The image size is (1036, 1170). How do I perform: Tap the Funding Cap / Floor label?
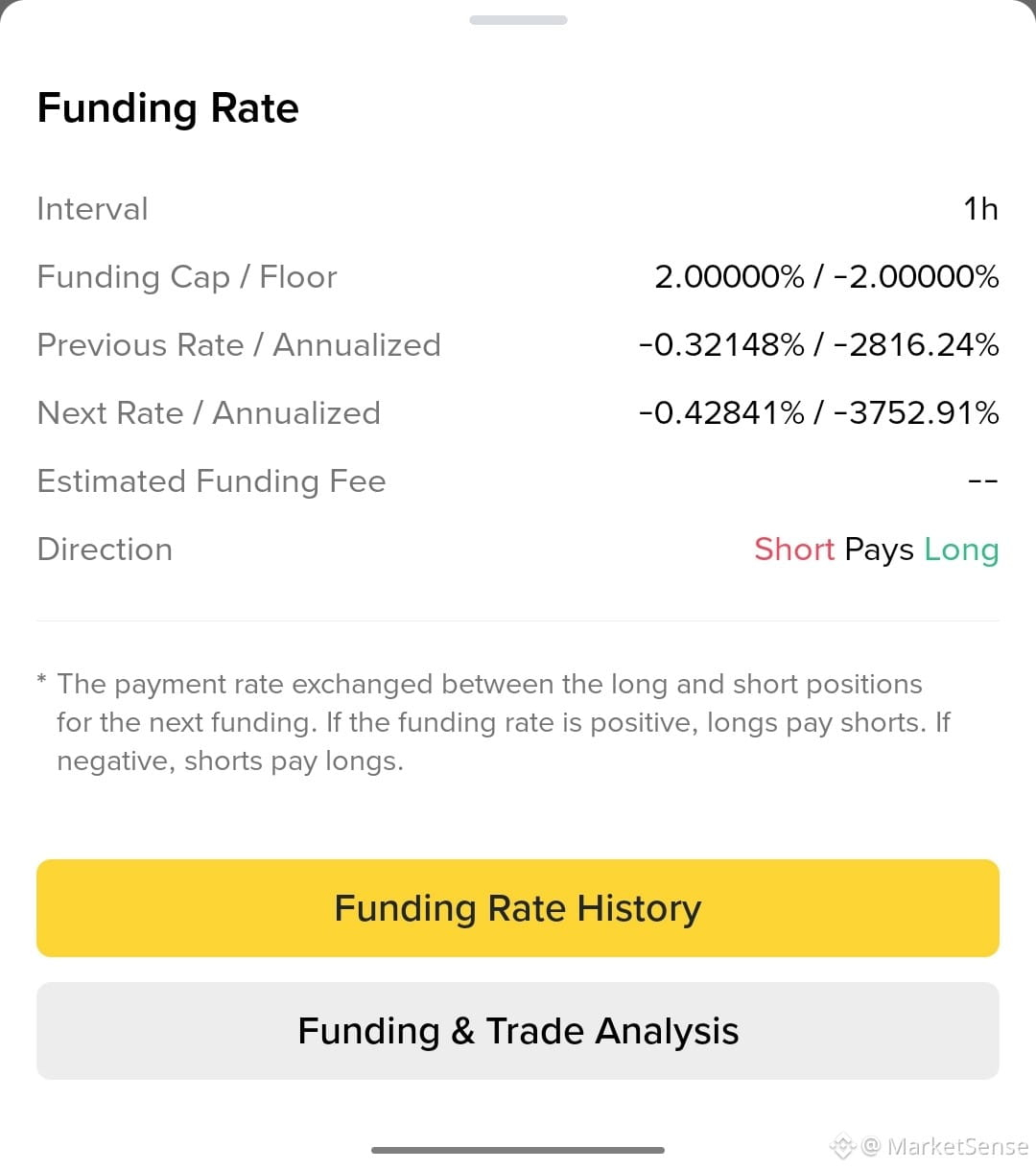click(x=187, y=277)
